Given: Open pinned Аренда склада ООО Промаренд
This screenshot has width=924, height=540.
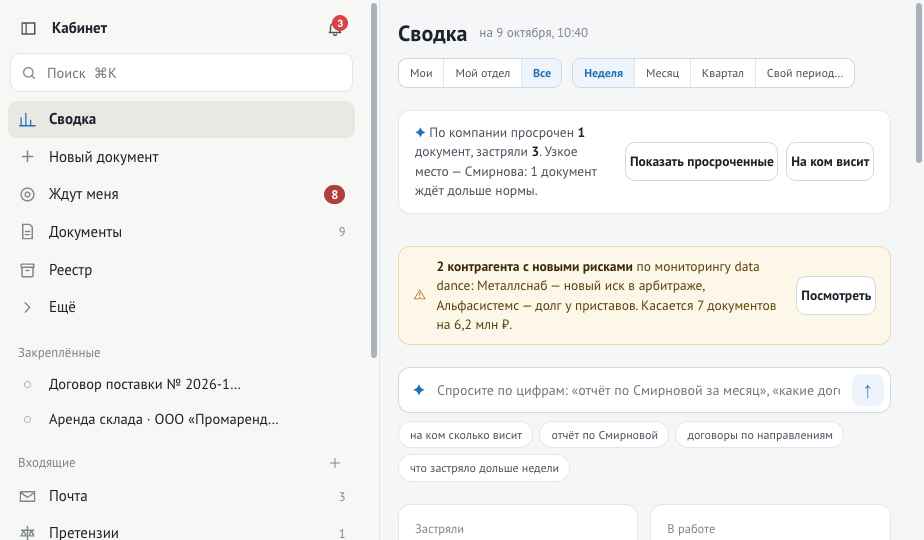Looking at the screenshot, I should point(182,420).
